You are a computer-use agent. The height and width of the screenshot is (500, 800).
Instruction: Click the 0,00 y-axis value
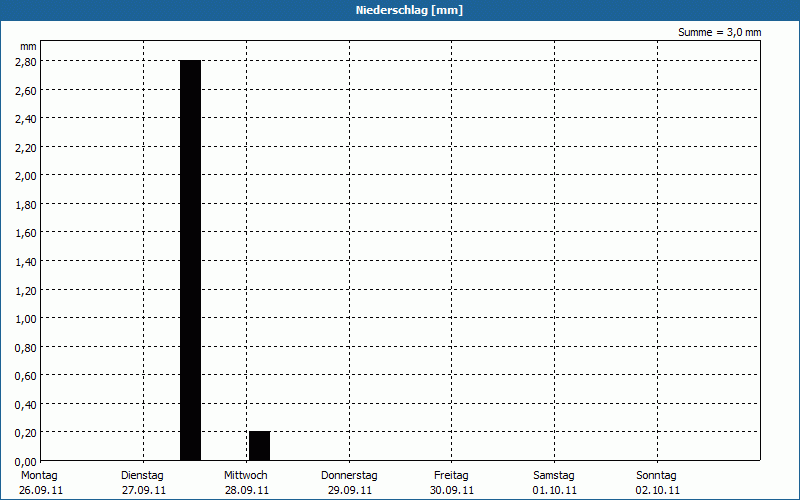(x=26, y=462)
